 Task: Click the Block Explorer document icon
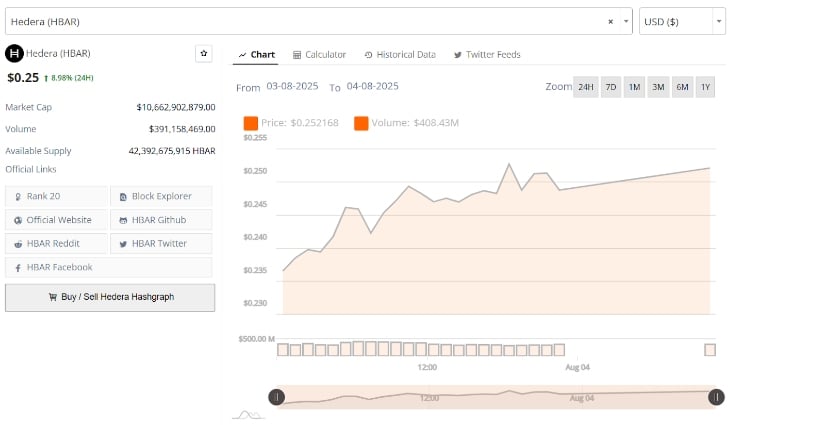[123, 197]
